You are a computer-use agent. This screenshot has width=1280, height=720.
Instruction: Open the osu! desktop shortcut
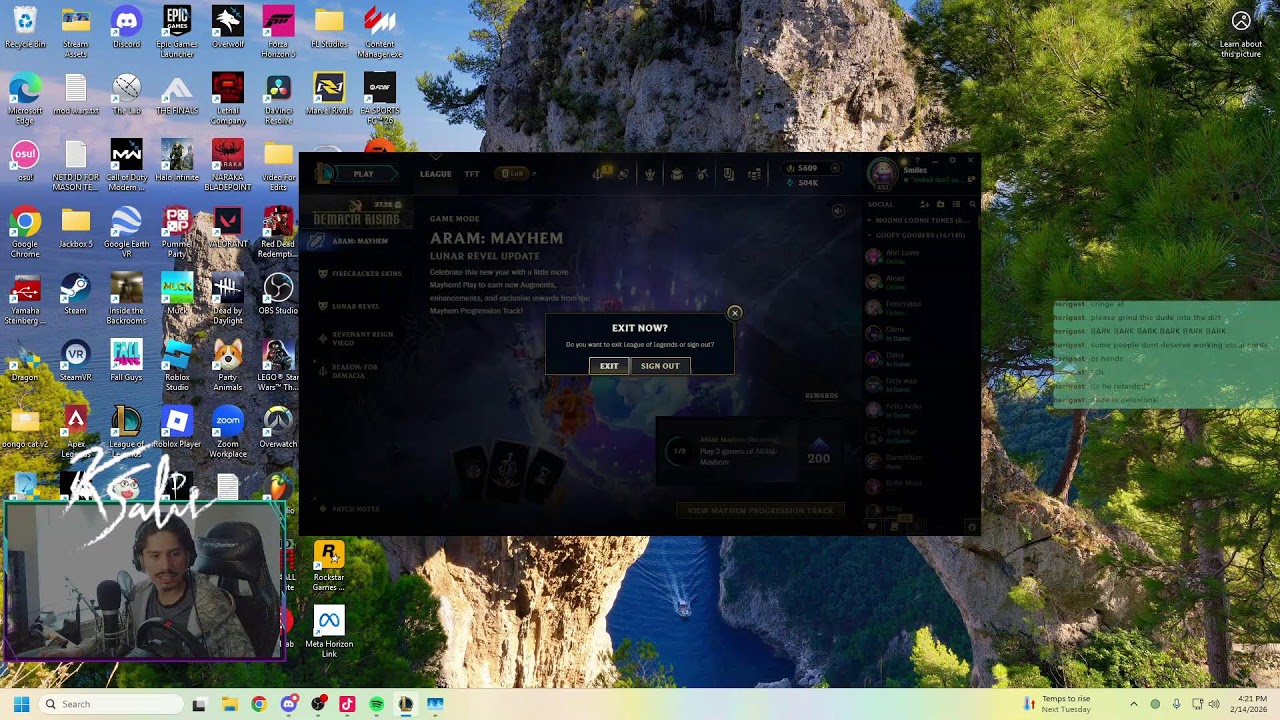[x=25, y=161]
